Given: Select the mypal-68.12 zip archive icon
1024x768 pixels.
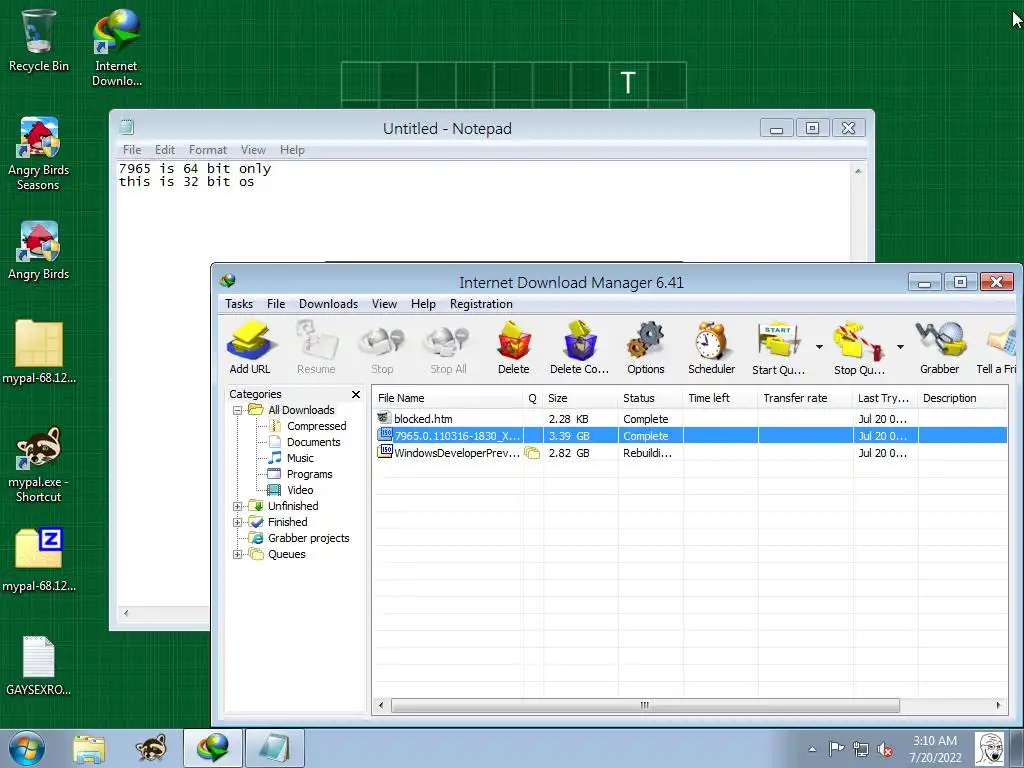Looking at the screenshot, I should (38, 560).
